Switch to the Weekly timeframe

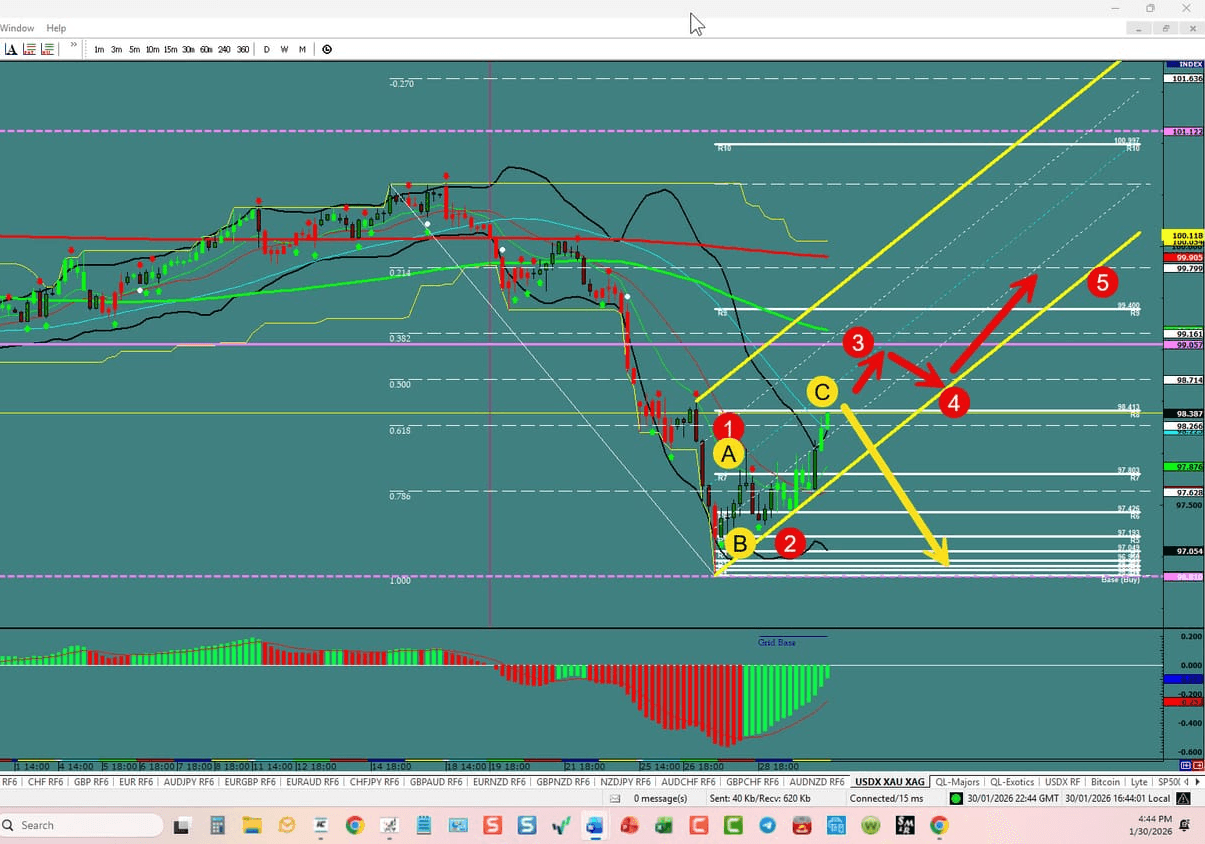(x=284, y=48)
